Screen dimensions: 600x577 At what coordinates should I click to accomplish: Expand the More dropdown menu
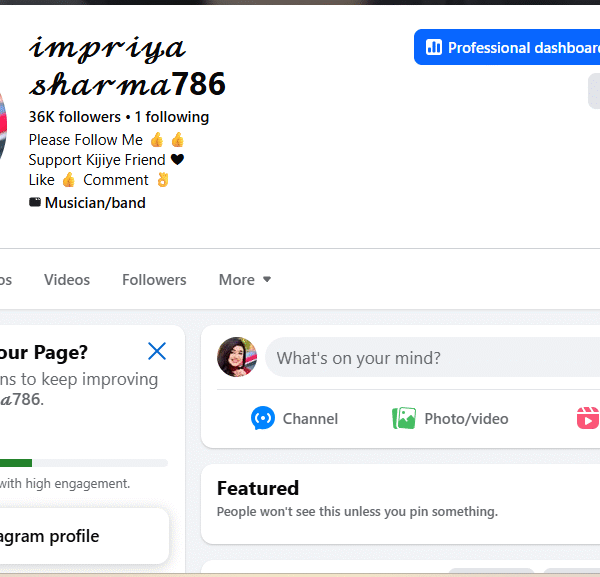click(245, 280)
